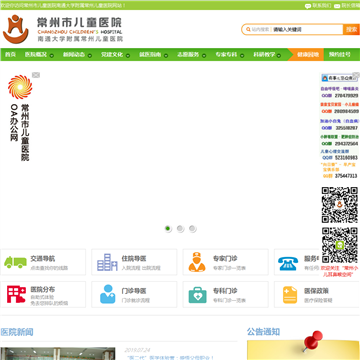Select the first carousel slide dot

click(168, 229)
